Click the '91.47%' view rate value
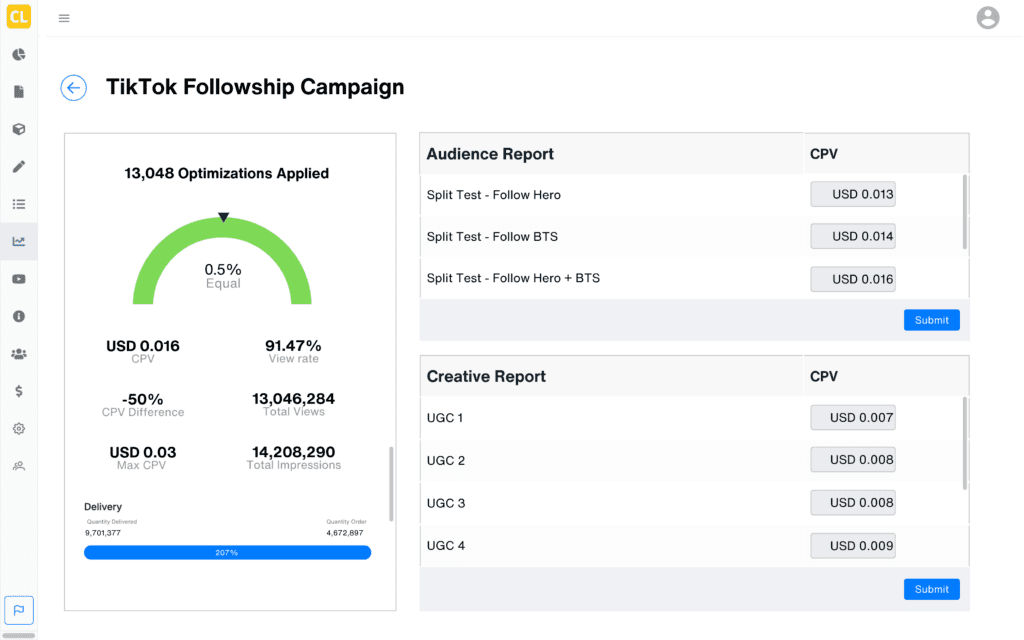Viewport: 1024px width, 640px height. click(x=293, y=345)
